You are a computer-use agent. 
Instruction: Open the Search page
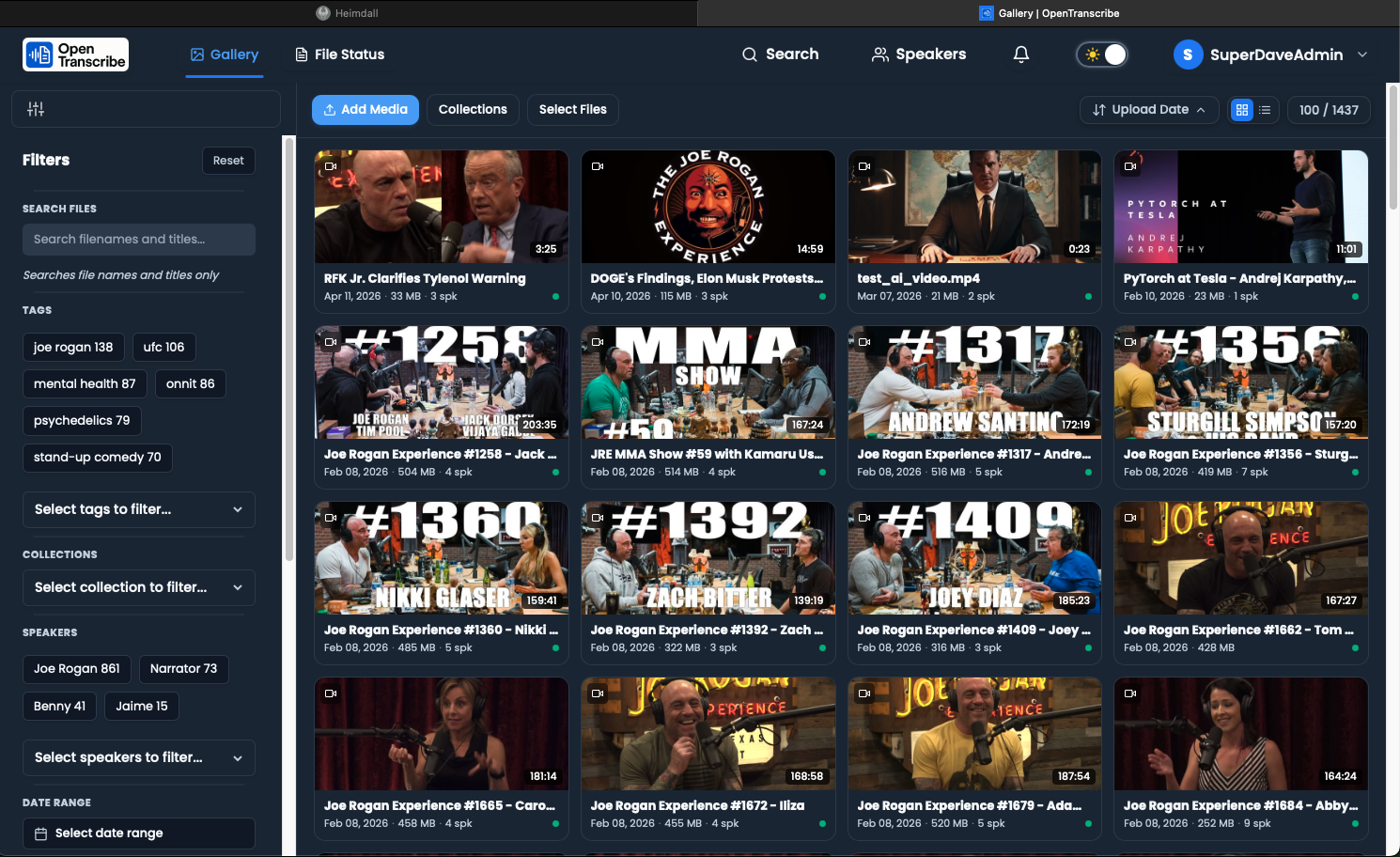point(781,55)
